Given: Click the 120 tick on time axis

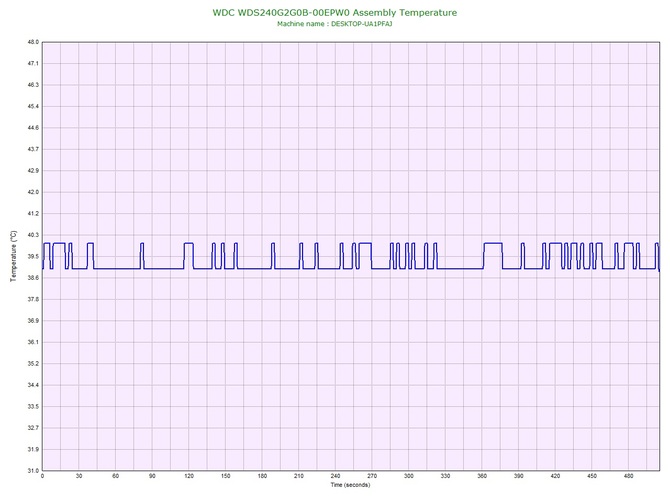Looking at the screenshot, I should tap(189, 476).
